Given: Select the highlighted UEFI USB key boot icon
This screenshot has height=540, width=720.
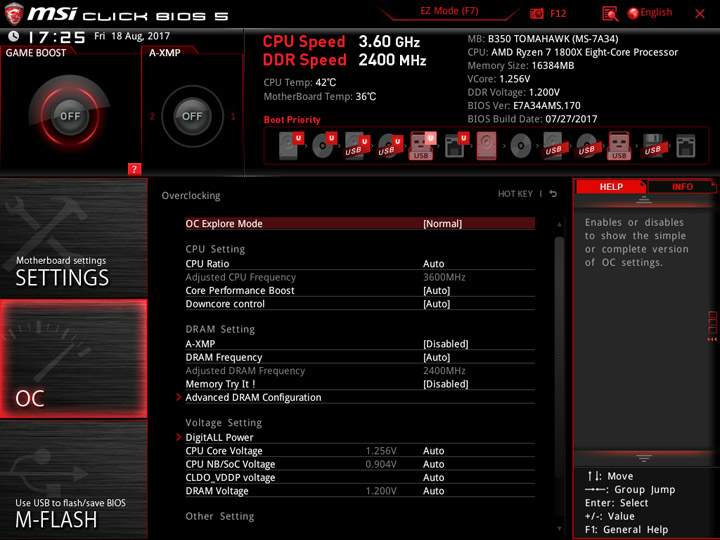Looking at the screenshot, I should click(x=422, y=146).
